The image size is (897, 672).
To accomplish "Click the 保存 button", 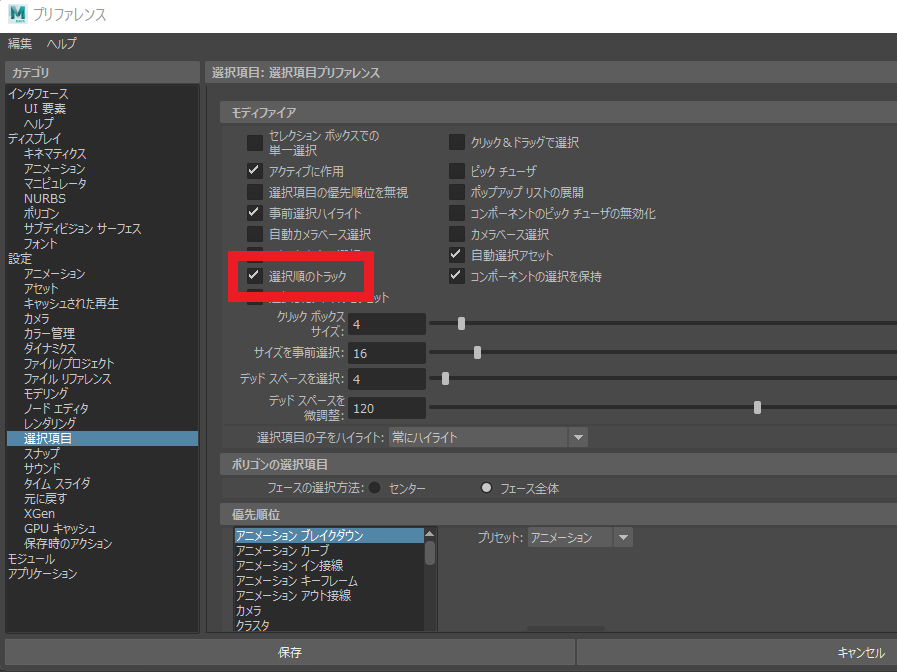I will pos(289,652).
